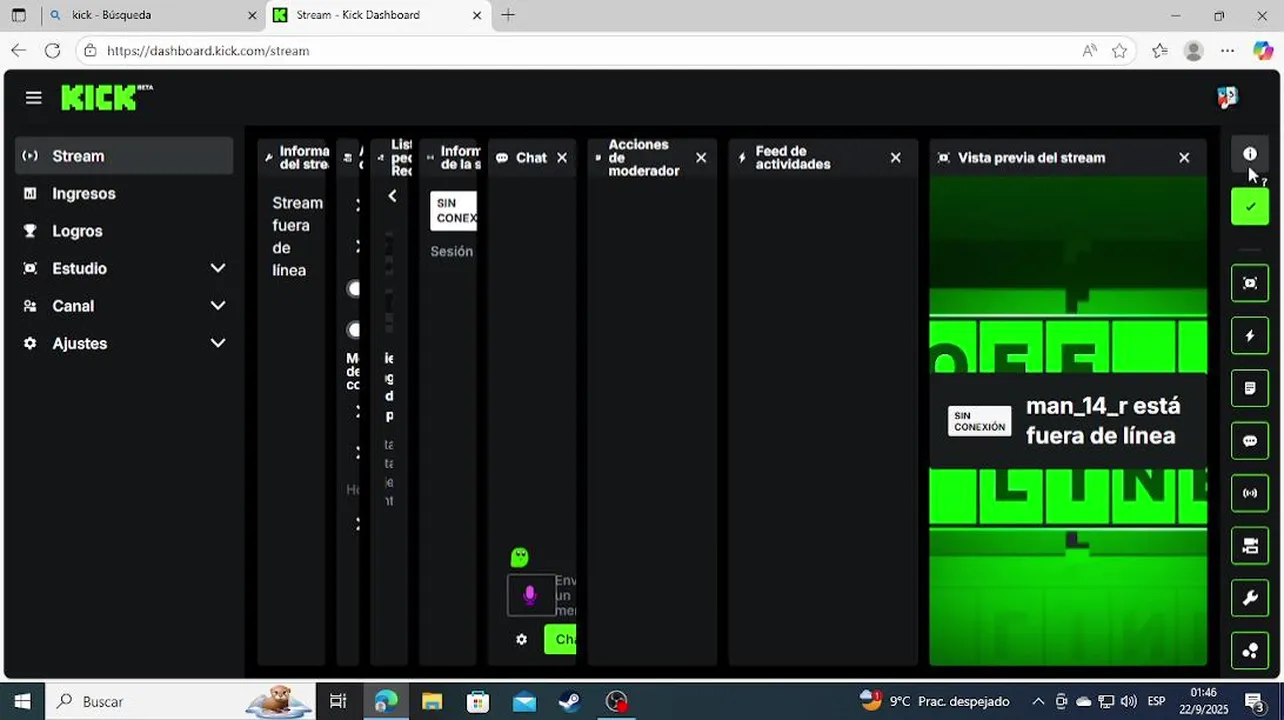Click the green checkmark button in right sidebar

click(x=1249, y=207)
